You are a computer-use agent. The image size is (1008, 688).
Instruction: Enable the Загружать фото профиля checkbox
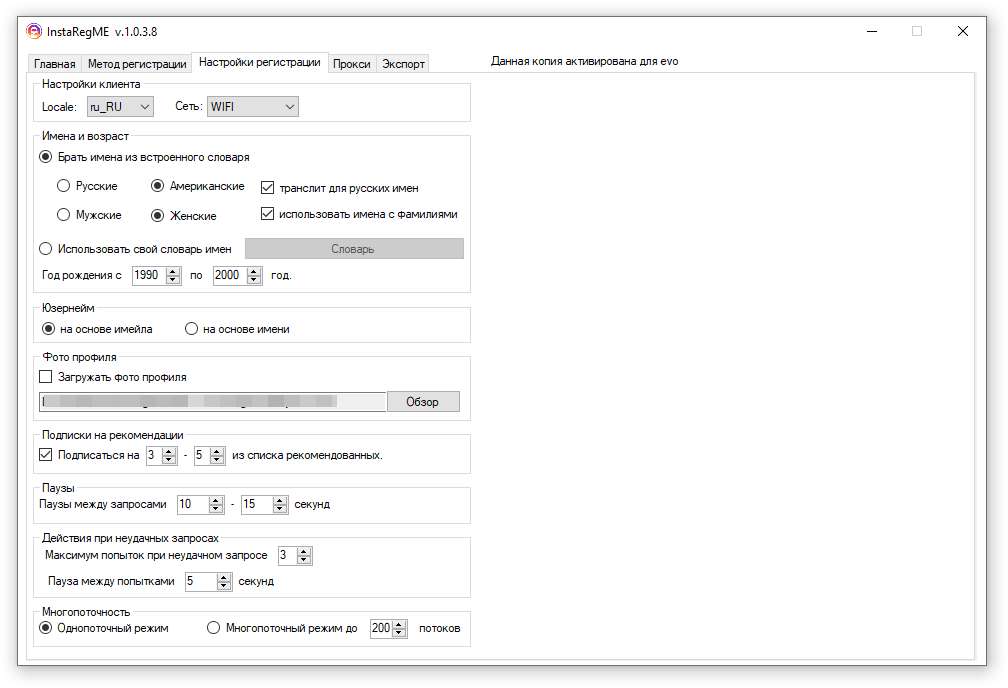(46, 377)
